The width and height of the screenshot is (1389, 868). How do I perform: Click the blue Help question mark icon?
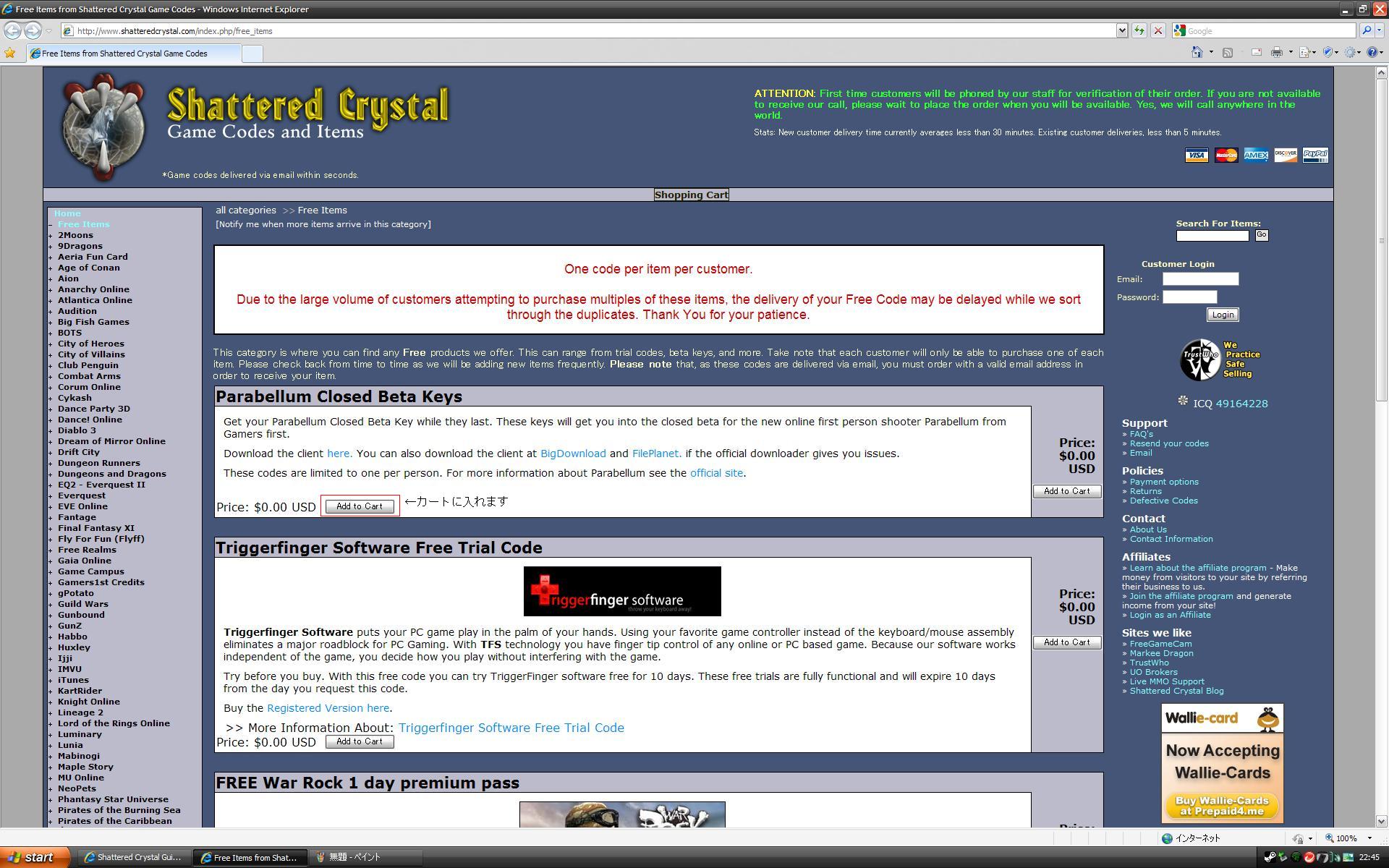tap(1372, 52)
